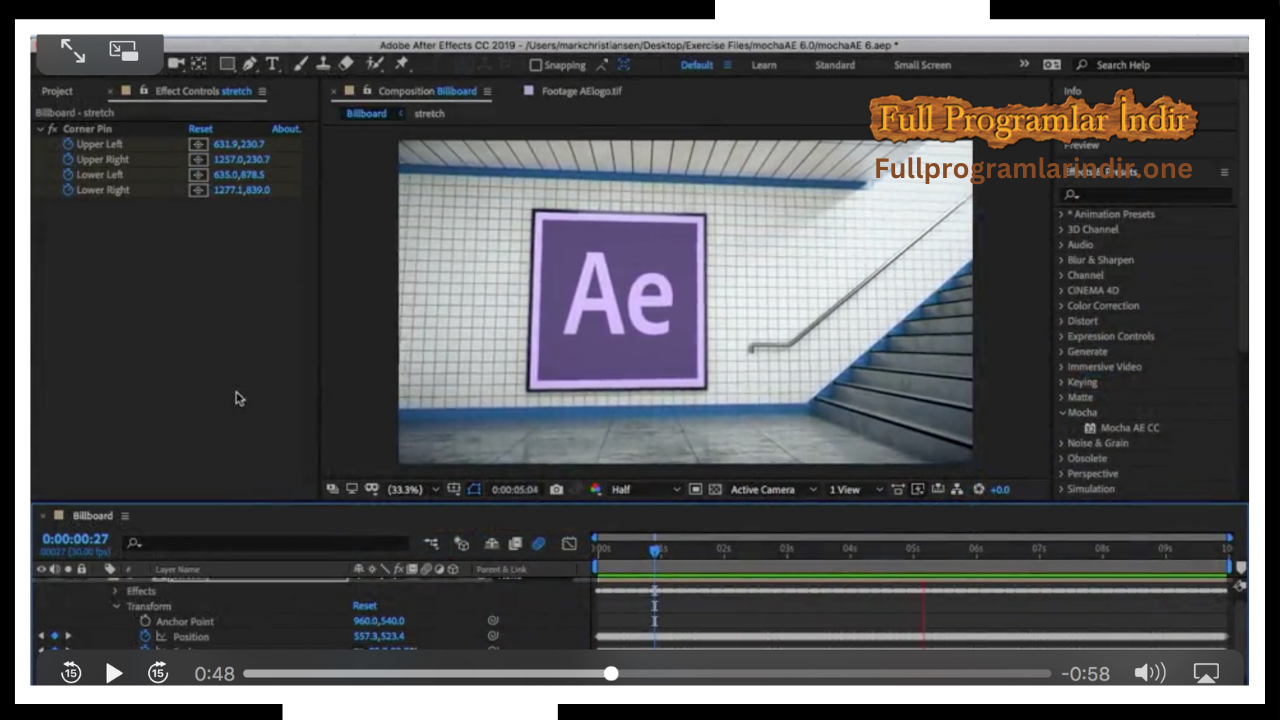Toggle the Upper Right stopwatch
The image size is (1280, 720).
tap(68, 159)
